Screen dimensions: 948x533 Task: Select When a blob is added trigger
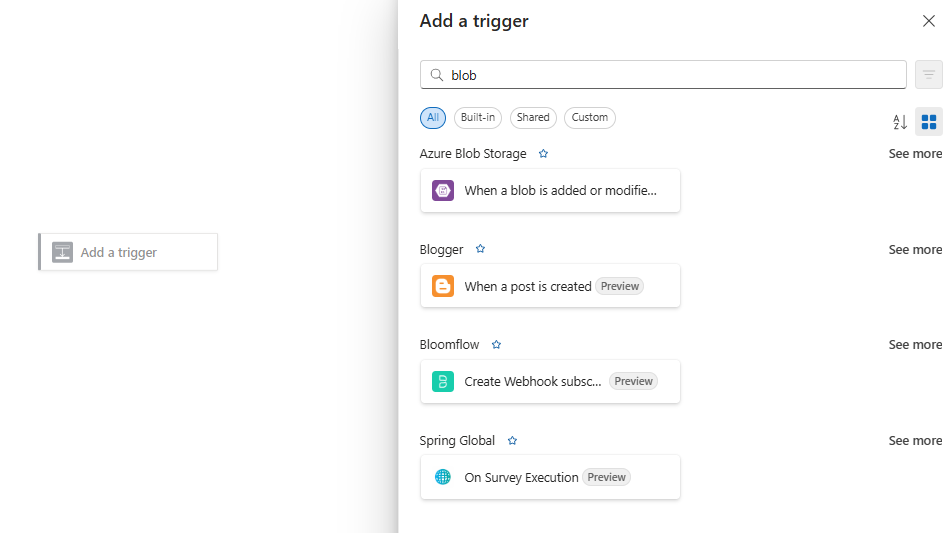pyautogui.click(x=560, y=190)
